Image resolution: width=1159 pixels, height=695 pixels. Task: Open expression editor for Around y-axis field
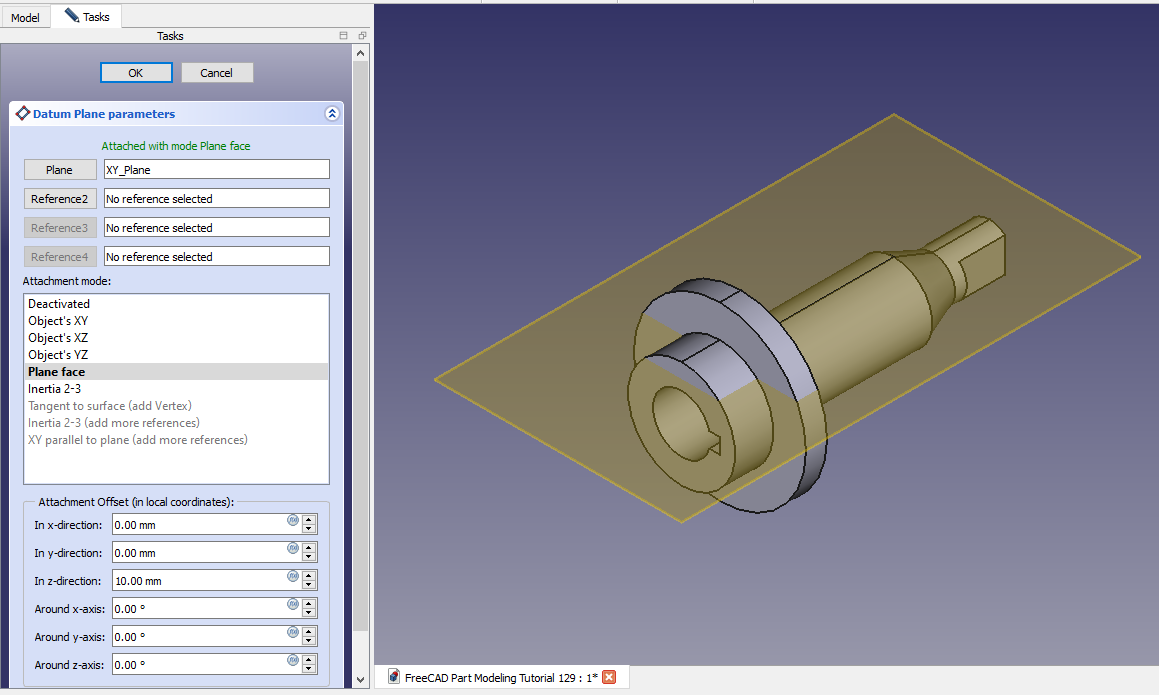[293, 632]
